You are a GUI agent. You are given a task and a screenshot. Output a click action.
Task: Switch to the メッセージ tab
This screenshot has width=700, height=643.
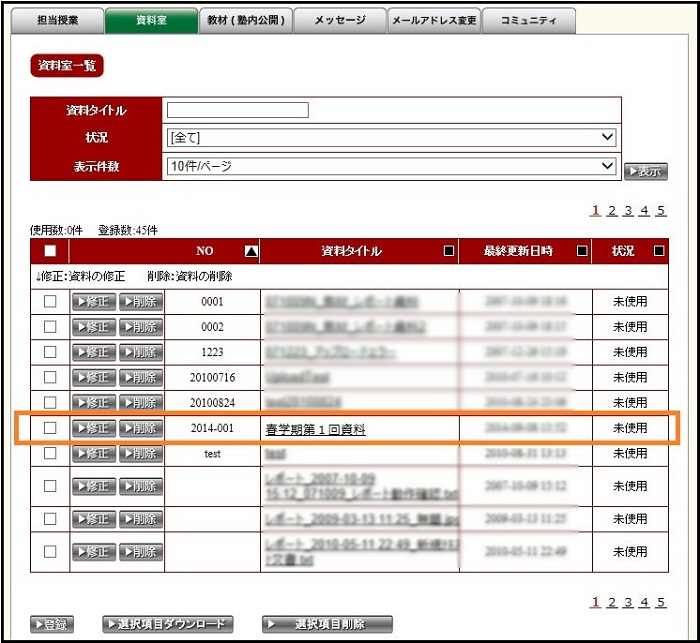click(x=339, y=21)
